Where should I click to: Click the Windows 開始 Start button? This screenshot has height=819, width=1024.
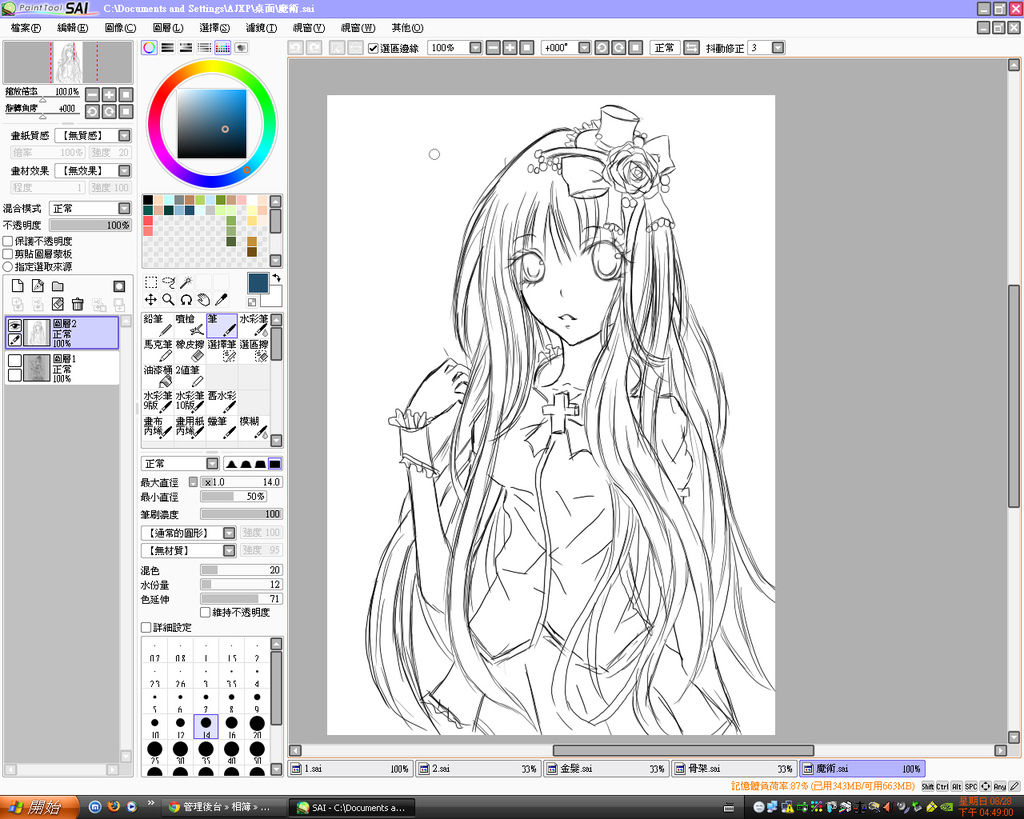(x=39, y=807)
